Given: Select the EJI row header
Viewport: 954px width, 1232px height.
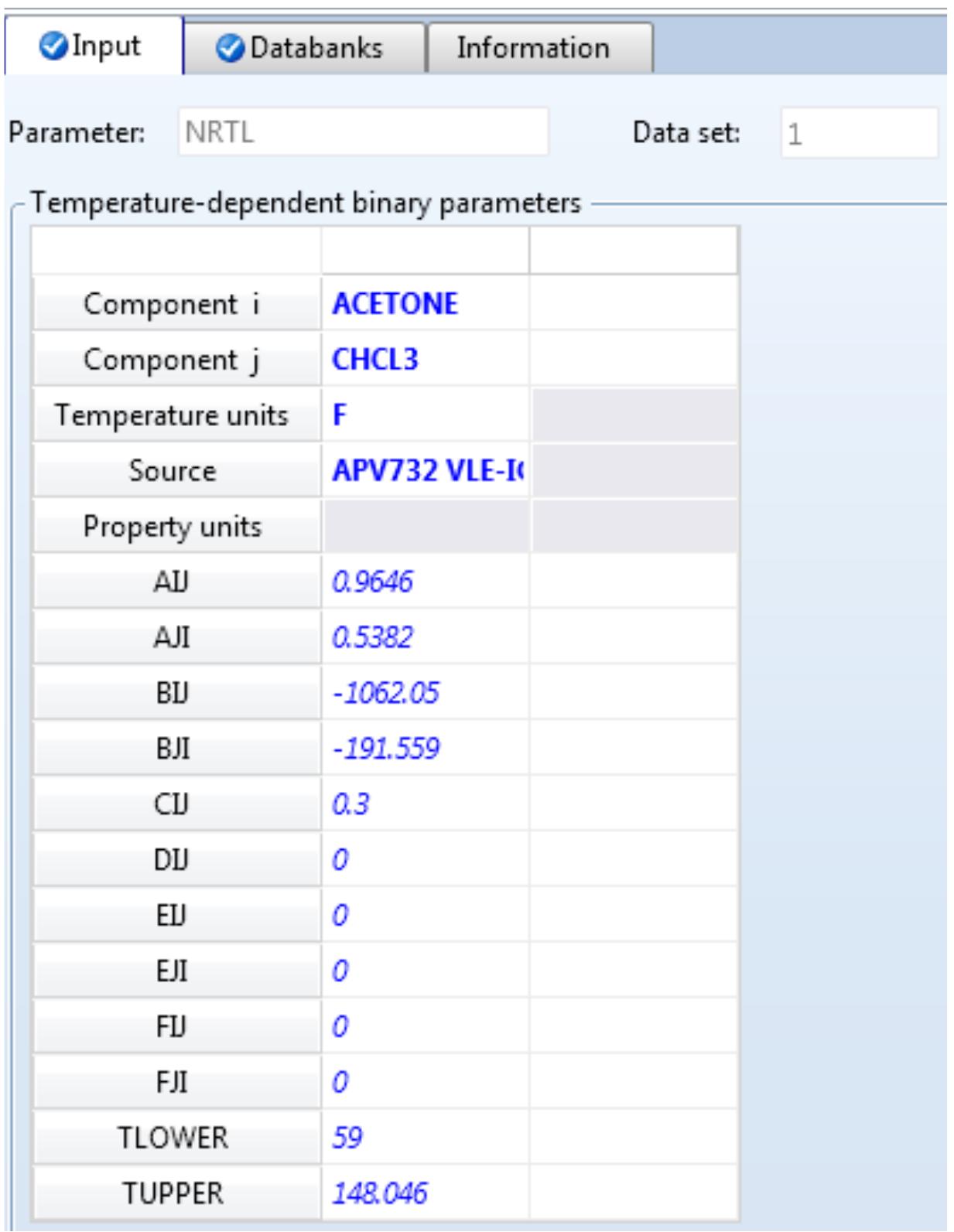Looking at the screenshot, I should (176, 971).
